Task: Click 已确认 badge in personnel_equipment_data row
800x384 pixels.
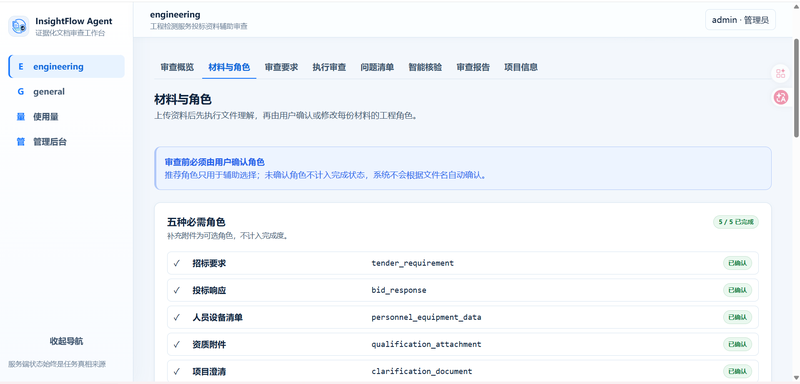Action: pyautogui.click(x=737, y=317)
